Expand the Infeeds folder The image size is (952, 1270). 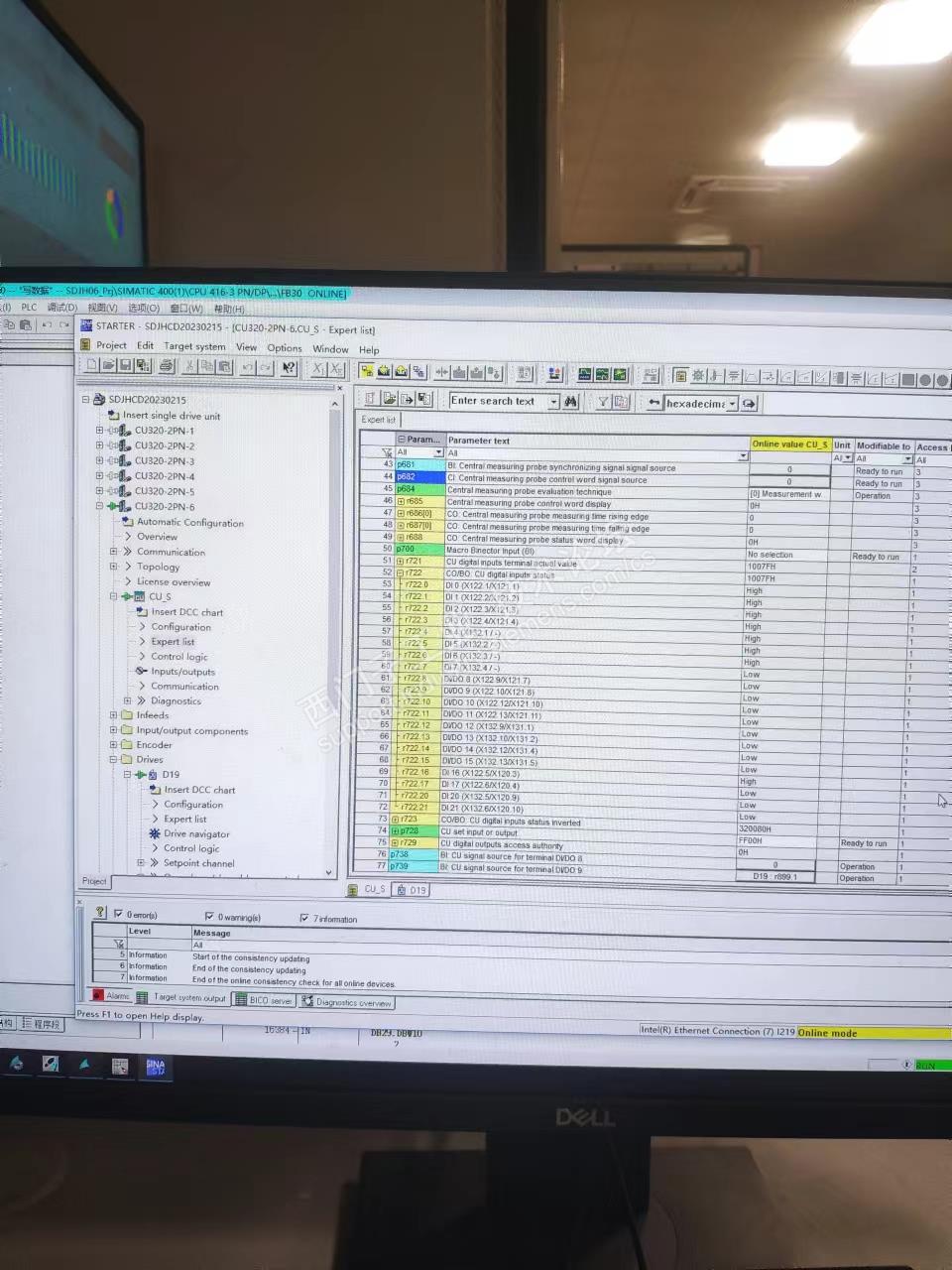pyautogui.click(x=113, y=714)
